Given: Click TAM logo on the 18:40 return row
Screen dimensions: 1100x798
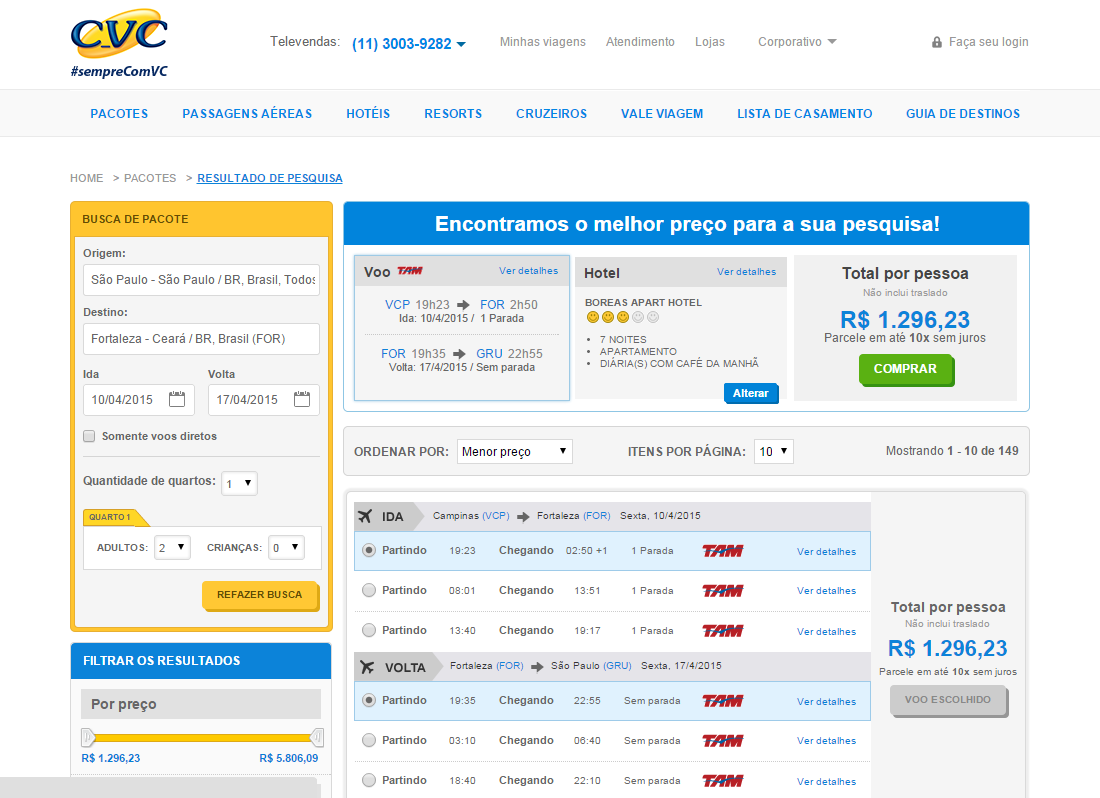Looking at the screenshot, I should click(x=723, y=781).
